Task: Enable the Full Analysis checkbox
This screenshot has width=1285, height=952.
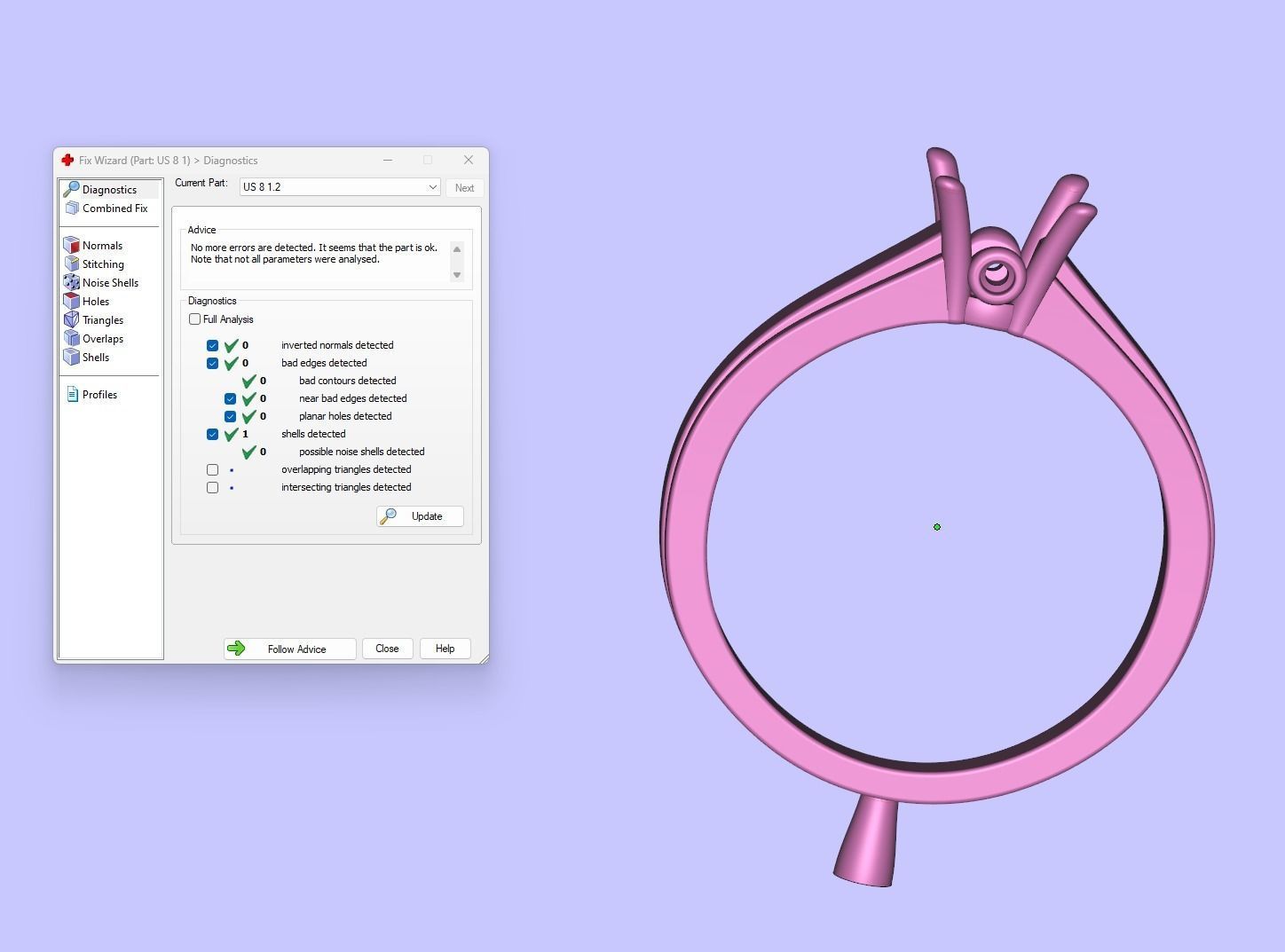Action: pyautogui.click(x=194, y=319)
